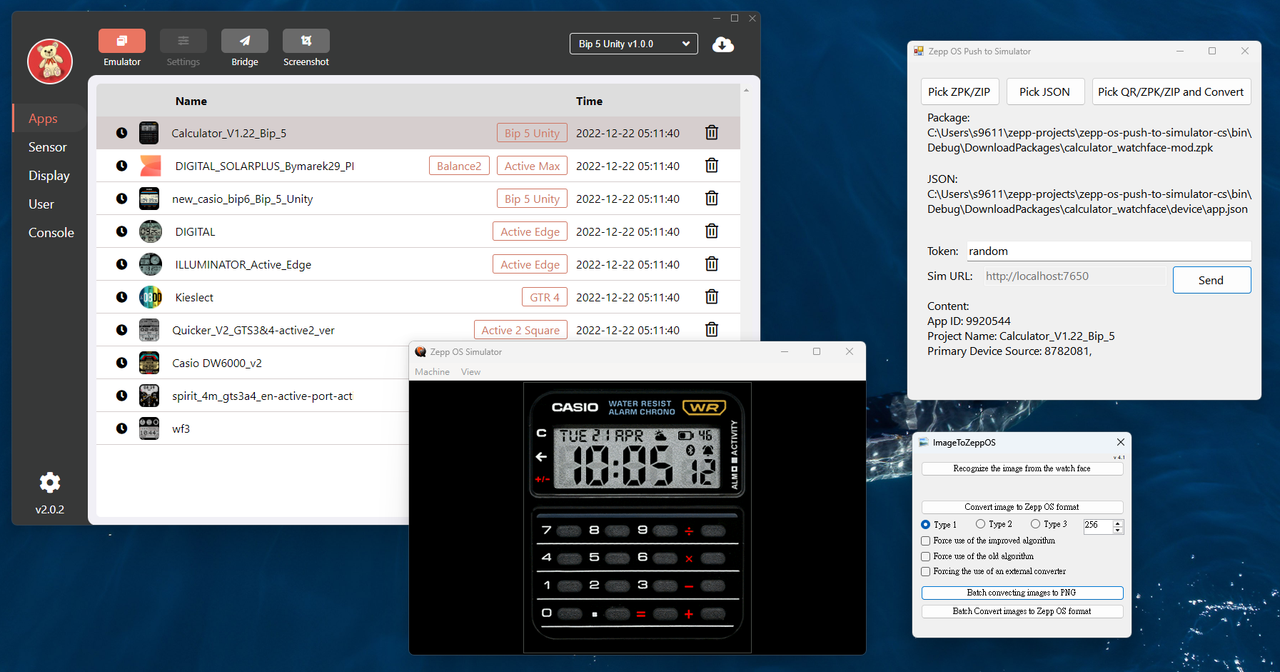Open the Bridge tool

coord(245,41)
